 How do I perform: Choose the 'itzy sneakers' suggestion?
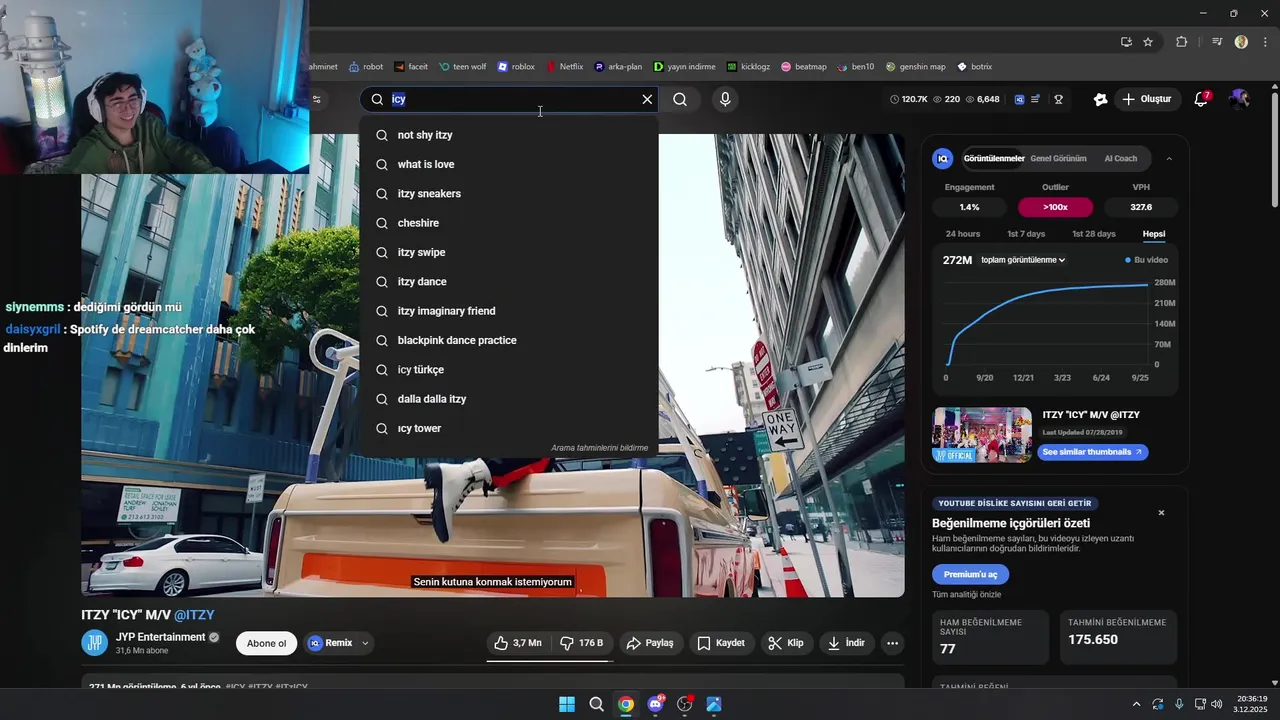pyautogui.click(x=509, y=194)
